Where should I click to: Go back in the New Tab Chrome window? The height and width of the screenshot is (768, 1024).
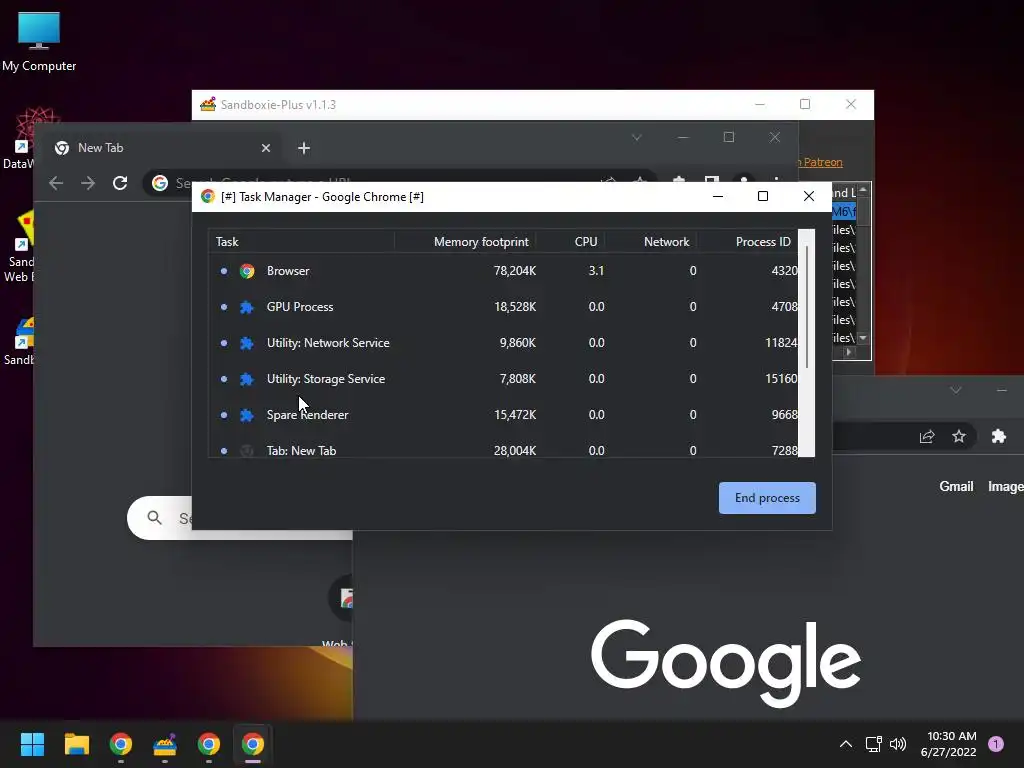click(x=56, y=184)
